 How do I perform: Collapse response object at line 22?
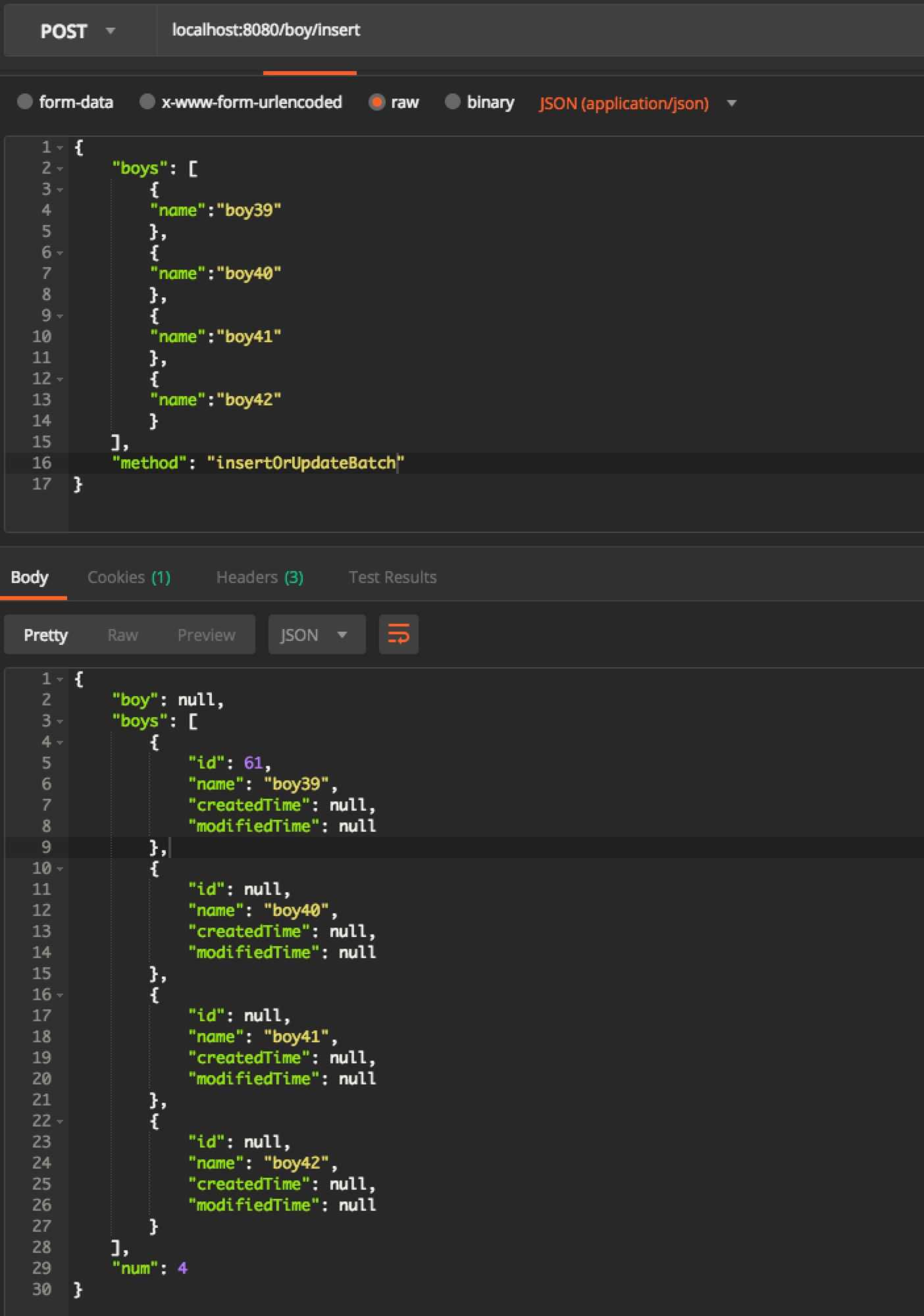click(60, 1121)
